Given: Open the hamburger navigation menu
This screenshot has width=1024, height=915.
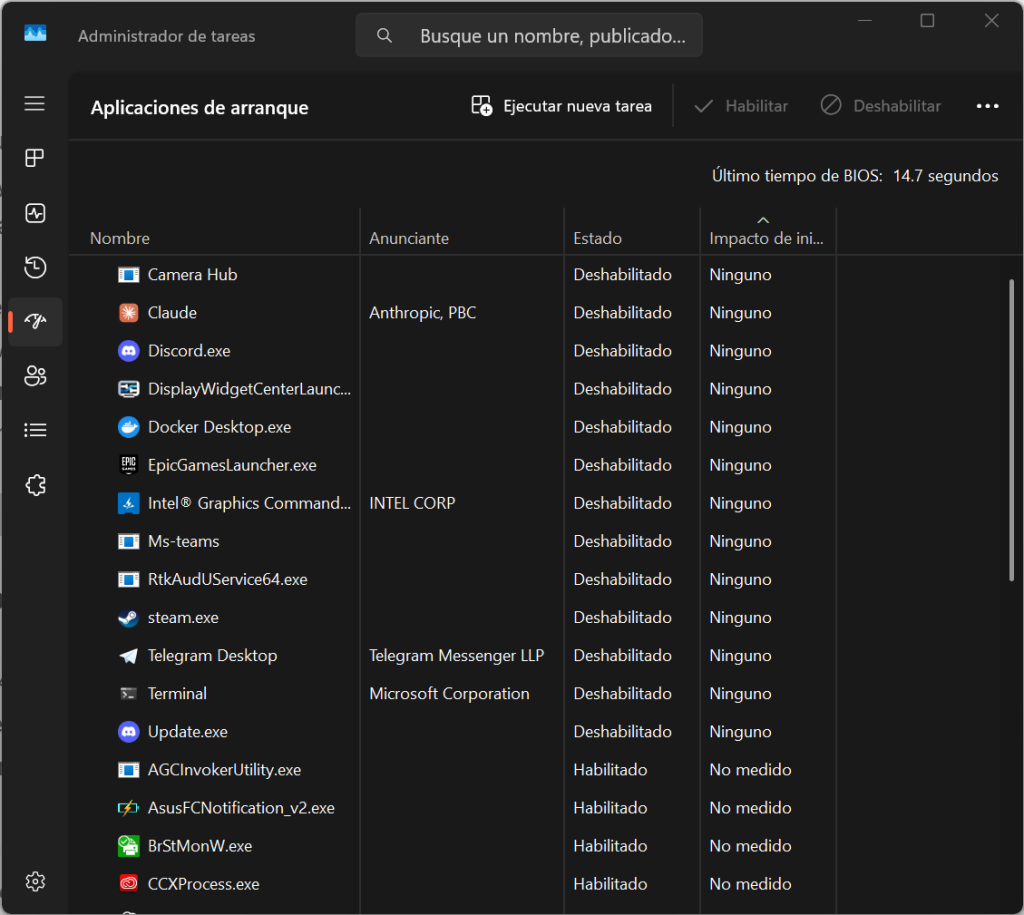Looking at the screenshot, I should (35, 104).
